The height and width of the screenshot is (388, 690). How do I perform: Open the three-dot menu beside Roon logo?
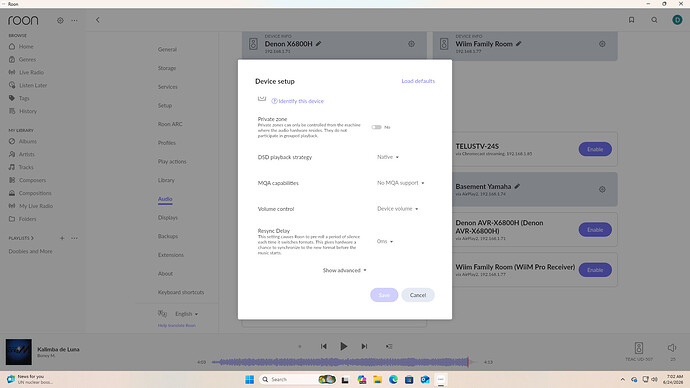(x=74, y=20)
